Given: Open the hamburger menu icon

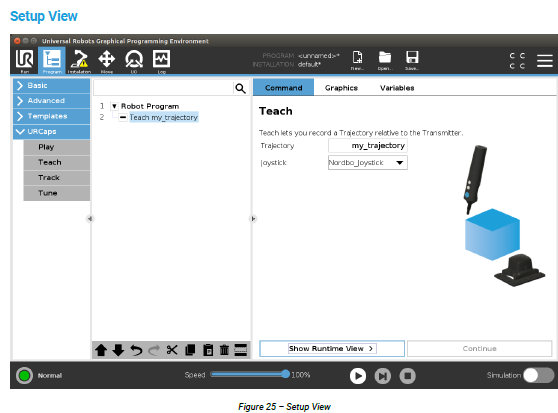Looking at the screenshot, I should pyautogui.click(x=544, y=60).
